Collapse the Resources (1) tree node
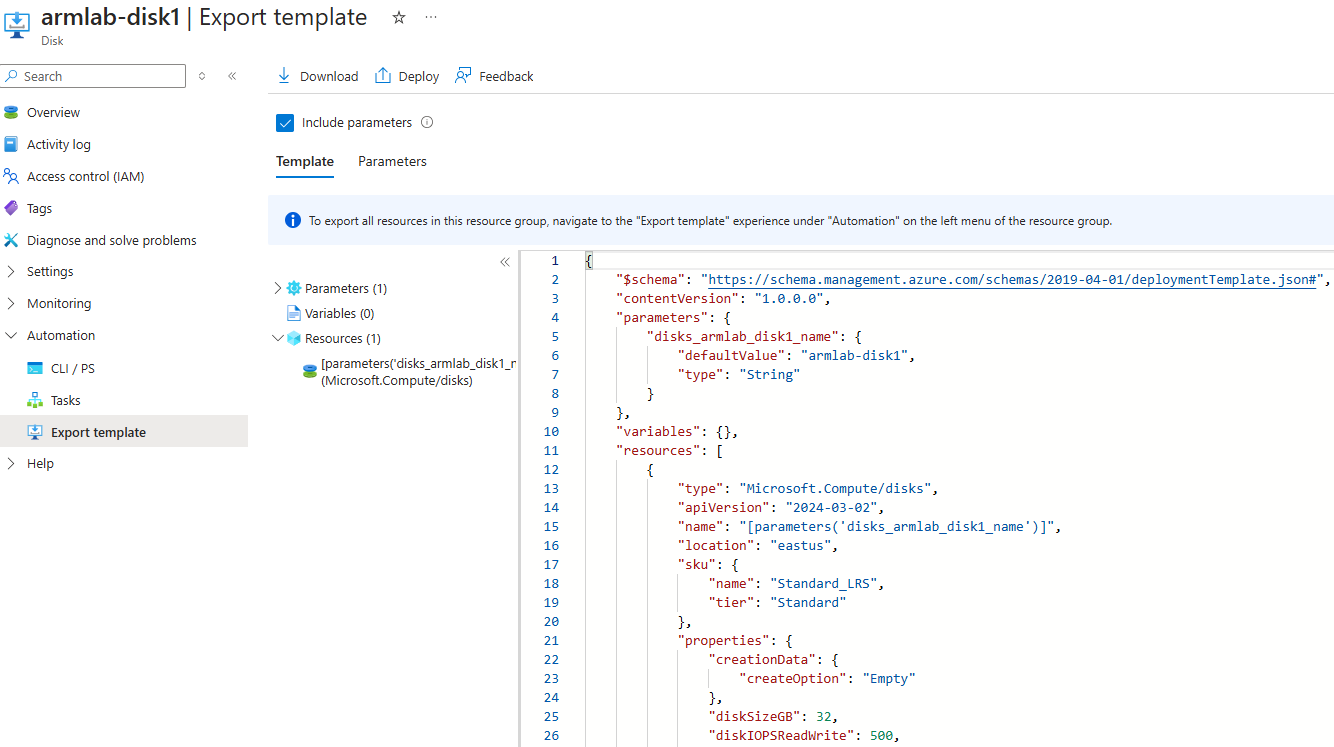Viewport: 1334px width, 747px height. [x=278, y=339]
